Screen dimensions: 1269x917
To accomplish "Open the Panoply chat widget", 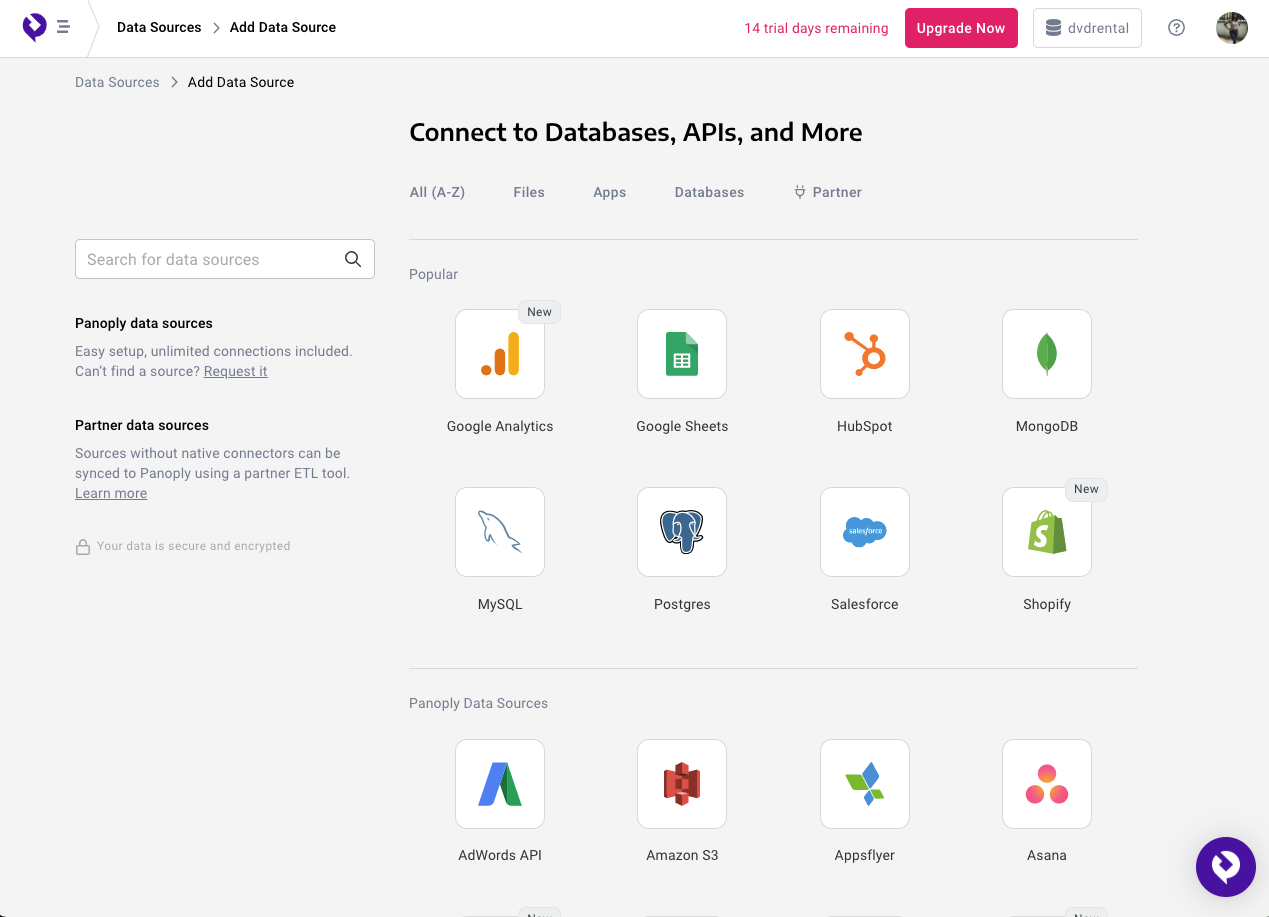I will [1226, 867].
